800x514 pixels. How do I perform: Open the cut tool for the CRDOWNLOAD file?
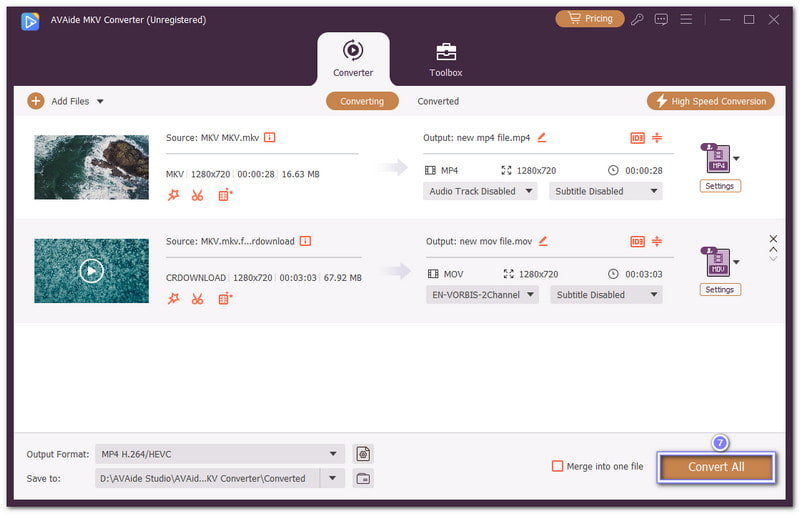pos(197,299)
